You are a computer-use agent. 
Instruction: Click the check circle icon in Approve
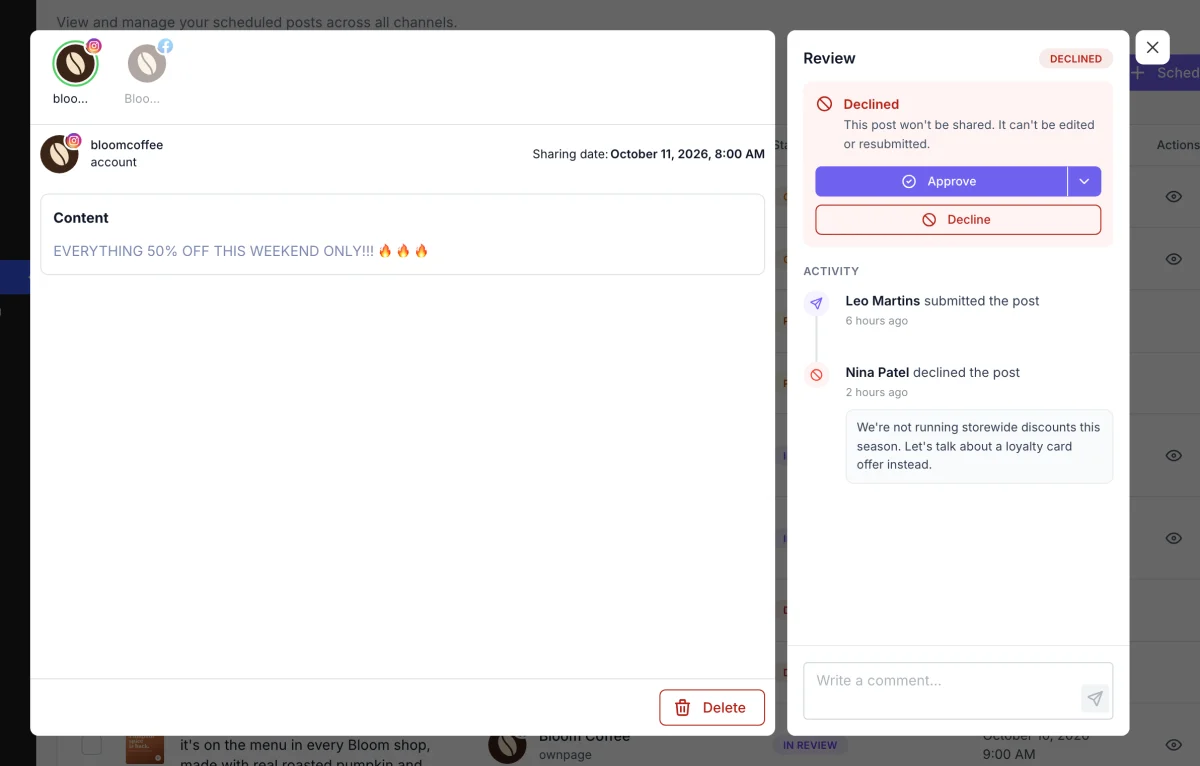pos(909,181)
